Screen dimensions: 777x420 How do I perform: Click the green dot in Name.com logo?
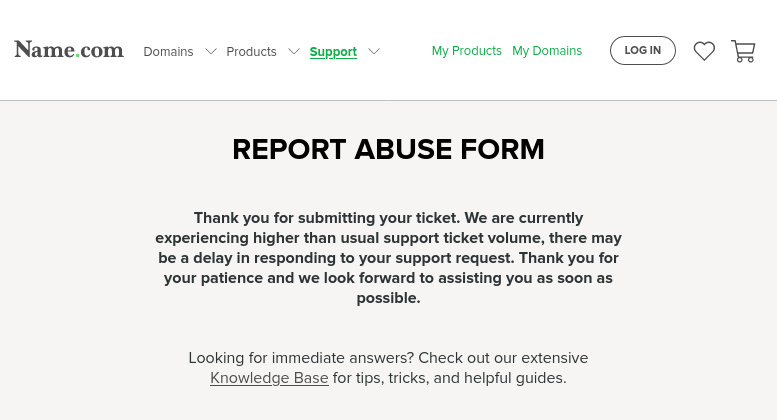click(77, 56)
